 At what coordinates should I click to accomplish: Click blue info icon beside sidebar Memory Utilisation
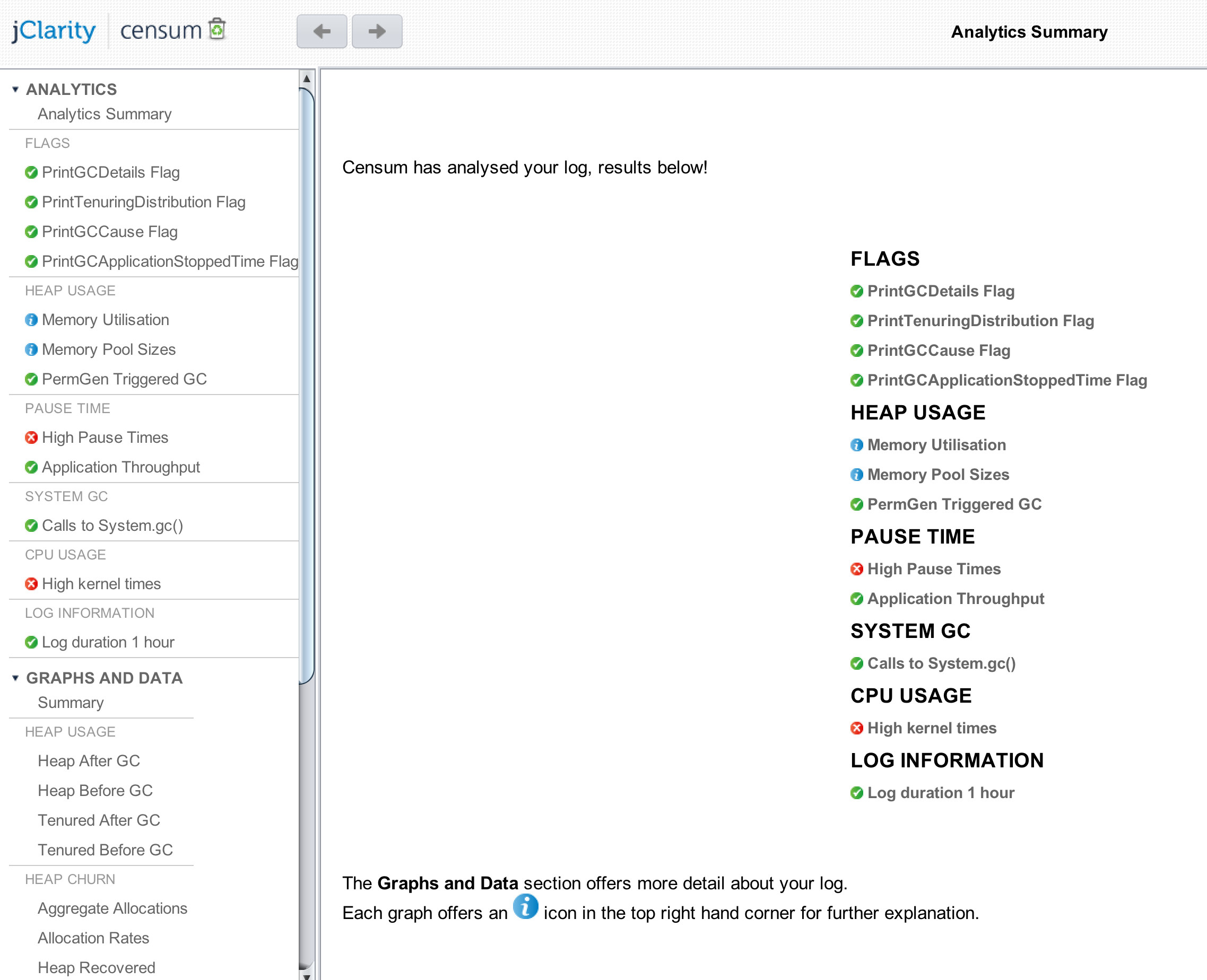[x=32, y=320]
